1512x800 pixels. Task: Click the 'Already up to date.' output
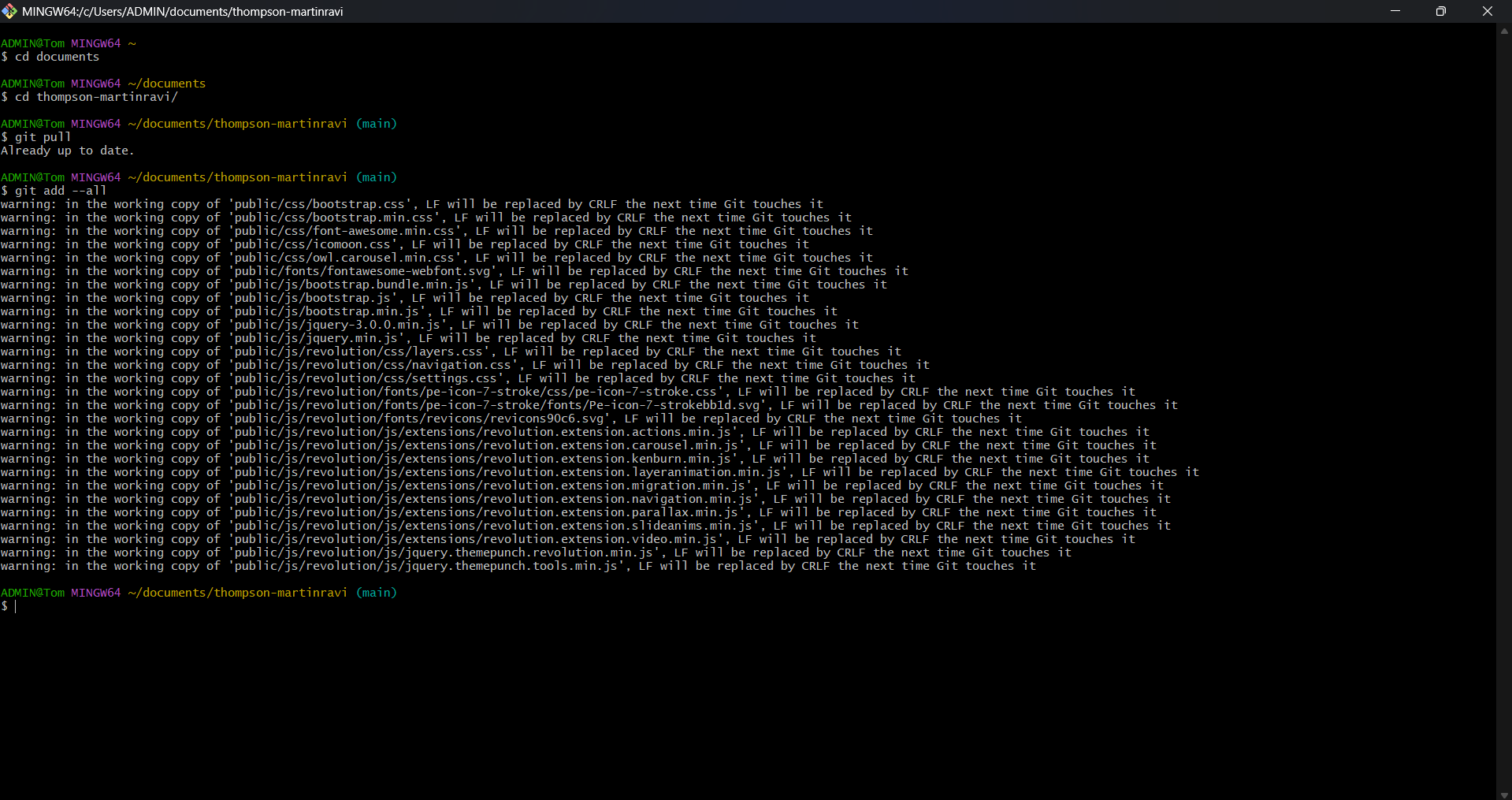[x=68, y=151]
